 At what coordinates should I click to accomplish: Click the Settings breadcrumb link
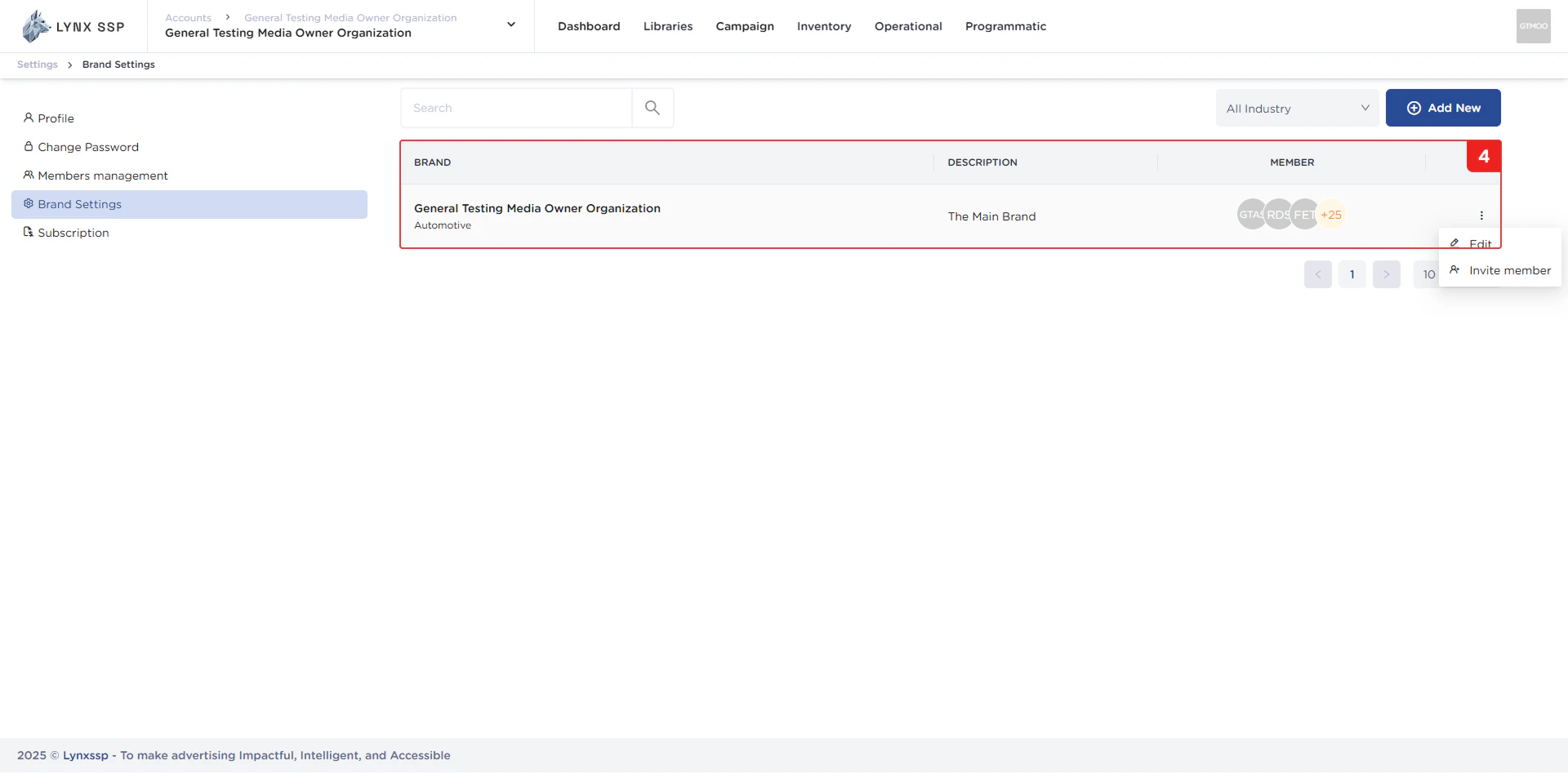38,64
